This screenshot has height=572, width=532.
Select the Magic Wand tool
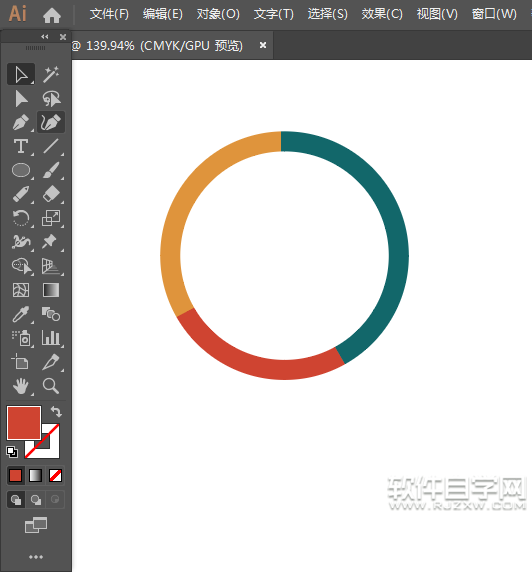click(51, 74)
